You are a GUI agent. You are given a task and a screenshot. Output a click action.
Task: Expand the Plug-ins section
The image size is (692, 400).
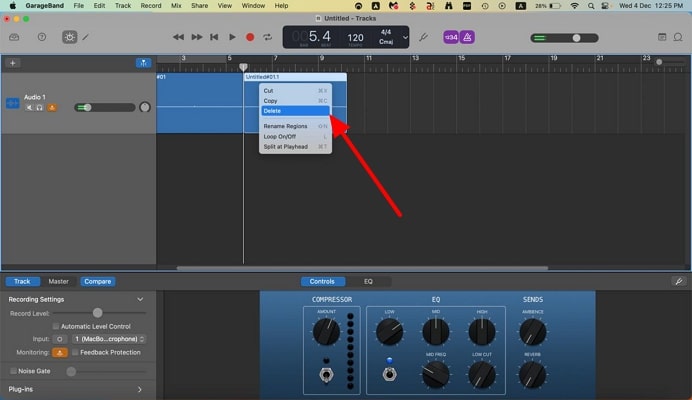coord(139,389)
